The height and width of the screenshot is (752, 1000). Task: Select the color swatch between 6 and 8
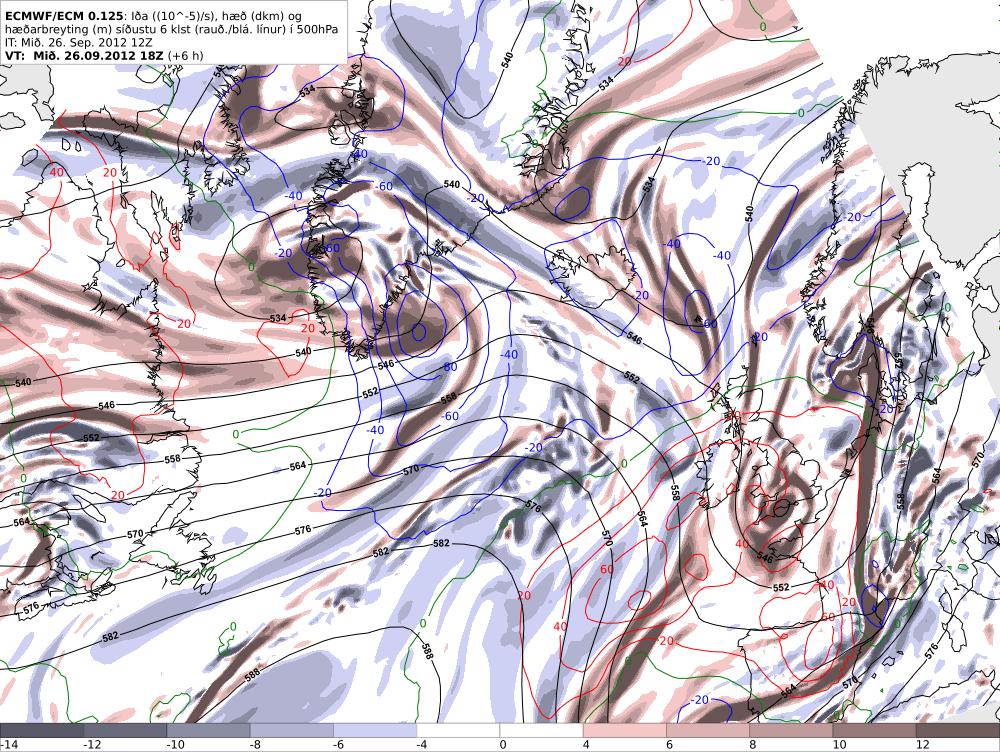(708, 730)
